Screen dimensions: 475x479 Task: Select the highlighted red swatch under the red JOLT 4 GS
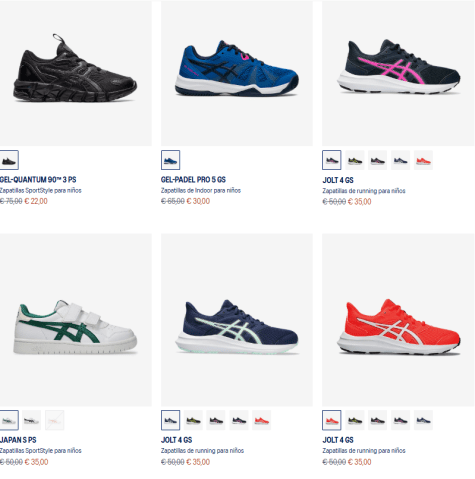(x=332, y=420)
